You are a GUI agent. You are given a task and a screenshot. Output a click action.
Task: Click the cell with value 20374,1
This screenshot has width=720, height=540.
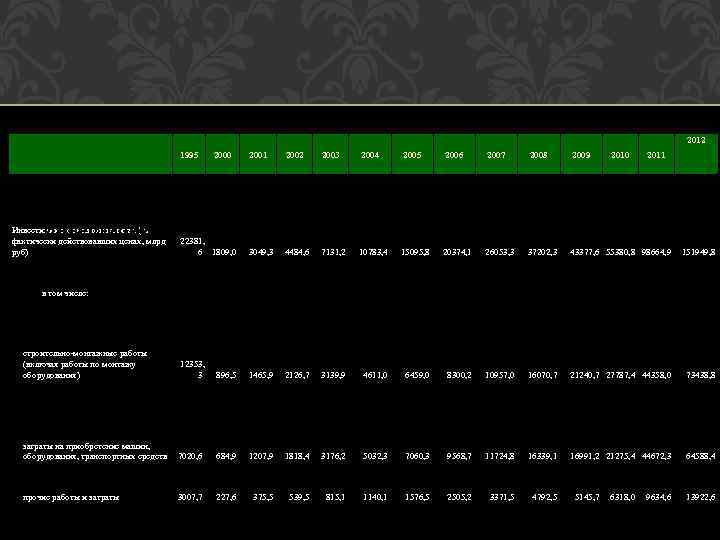456,252
